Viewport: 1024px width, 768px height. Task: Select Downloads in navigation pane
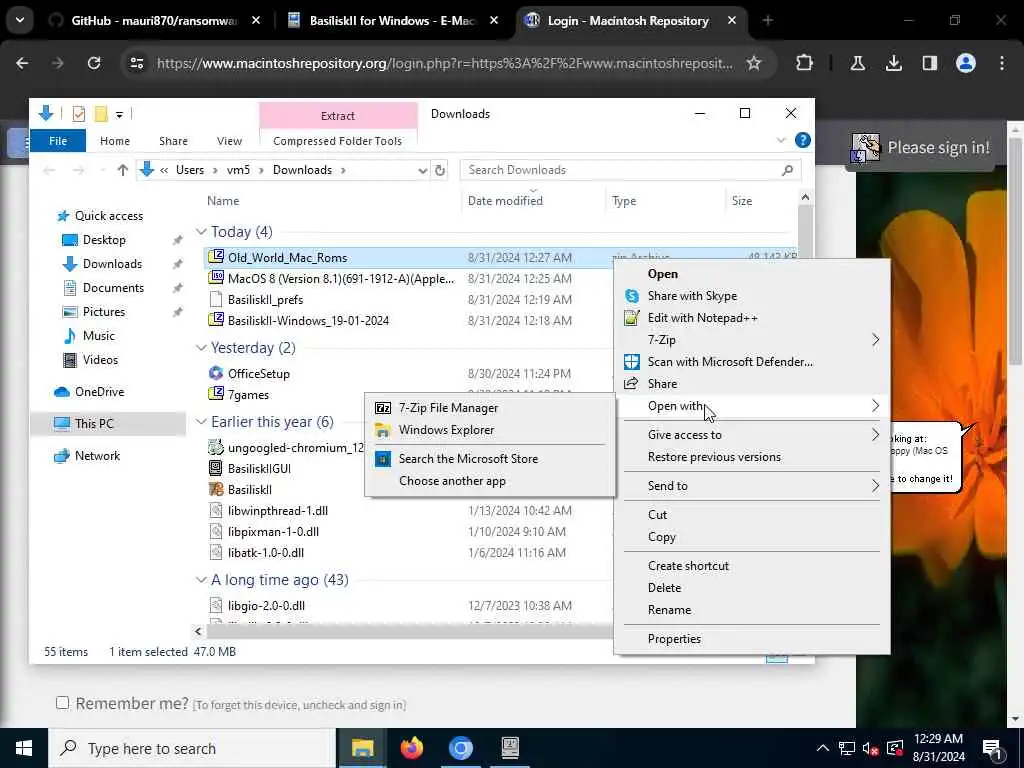coord(112,264)
